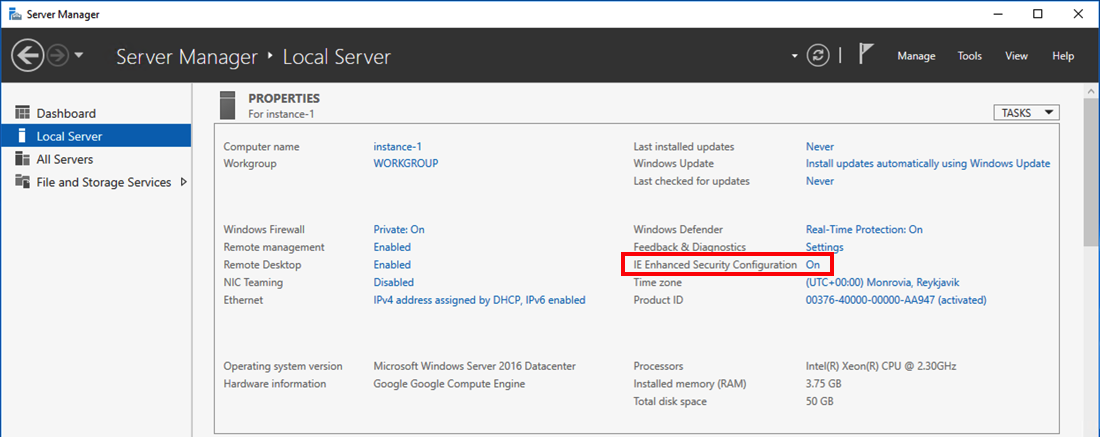Viewport: 1100px width, 437px height.
Task: Open the TASKS dropdown
Action: coord(1026,113)
